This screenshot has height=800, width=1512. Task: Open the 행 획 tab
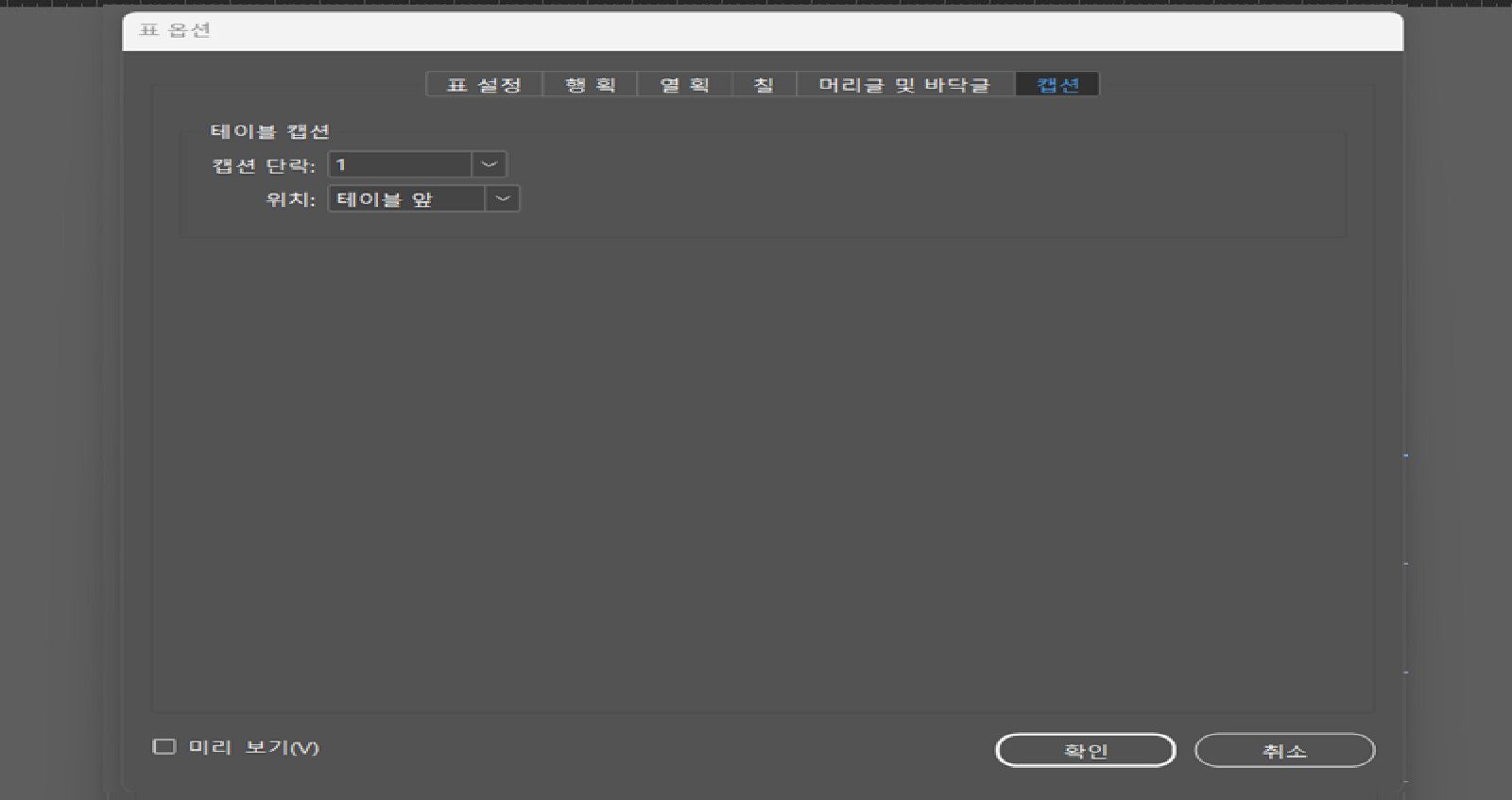(590, 84)
